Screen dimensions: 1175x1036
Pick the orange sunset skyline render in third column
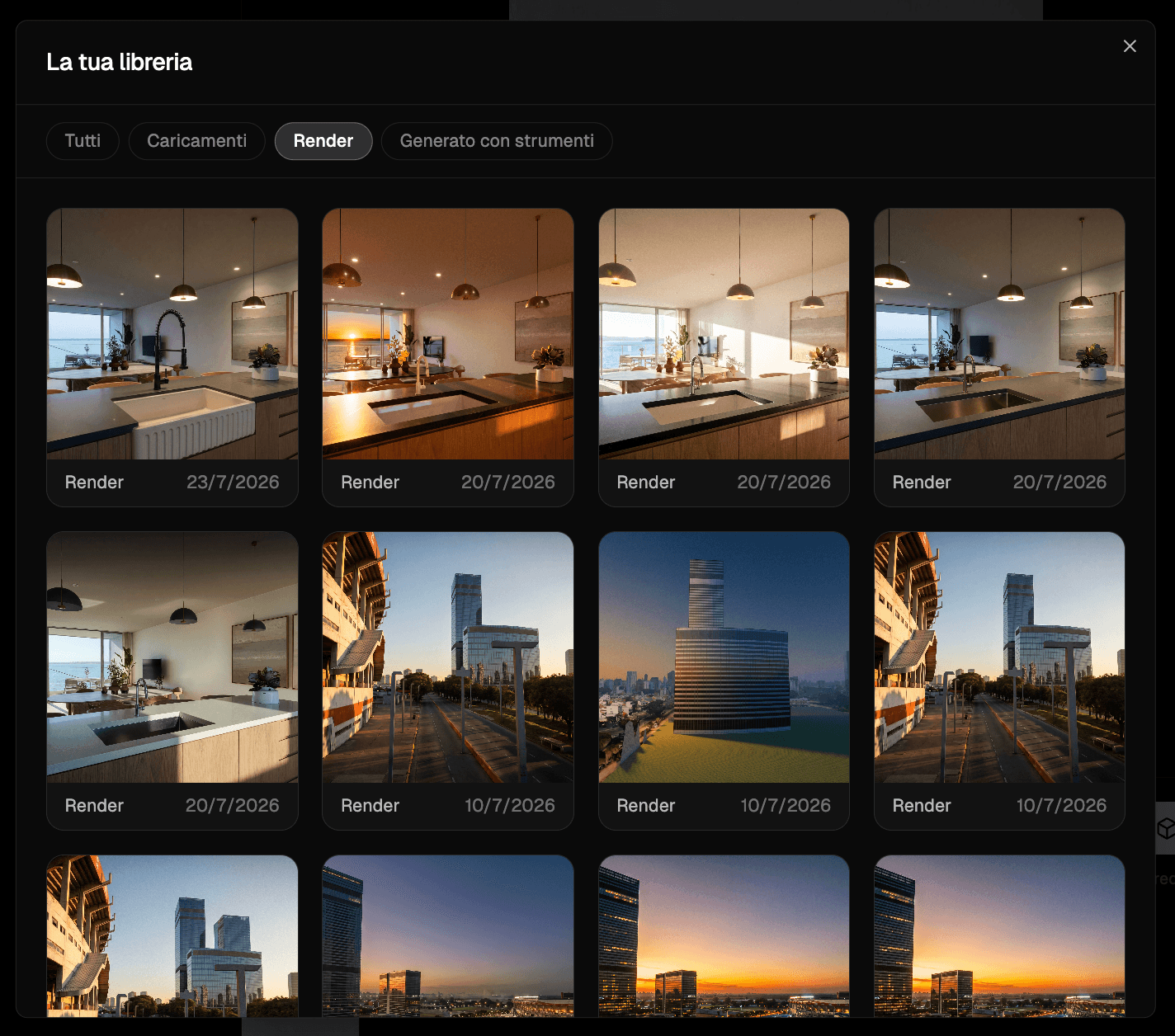pyautogui.click(x=724, y=936)
